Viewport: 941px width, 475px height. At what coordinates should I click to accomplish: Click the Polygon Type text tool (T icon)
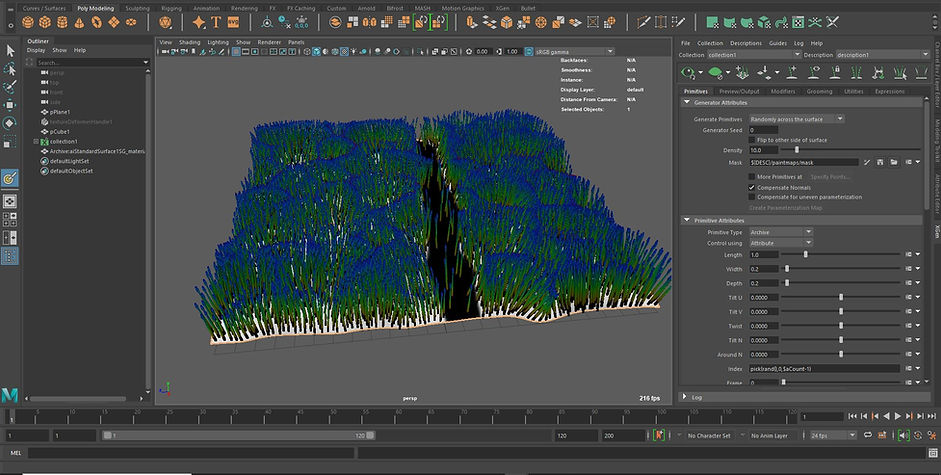tap(216, 22)
